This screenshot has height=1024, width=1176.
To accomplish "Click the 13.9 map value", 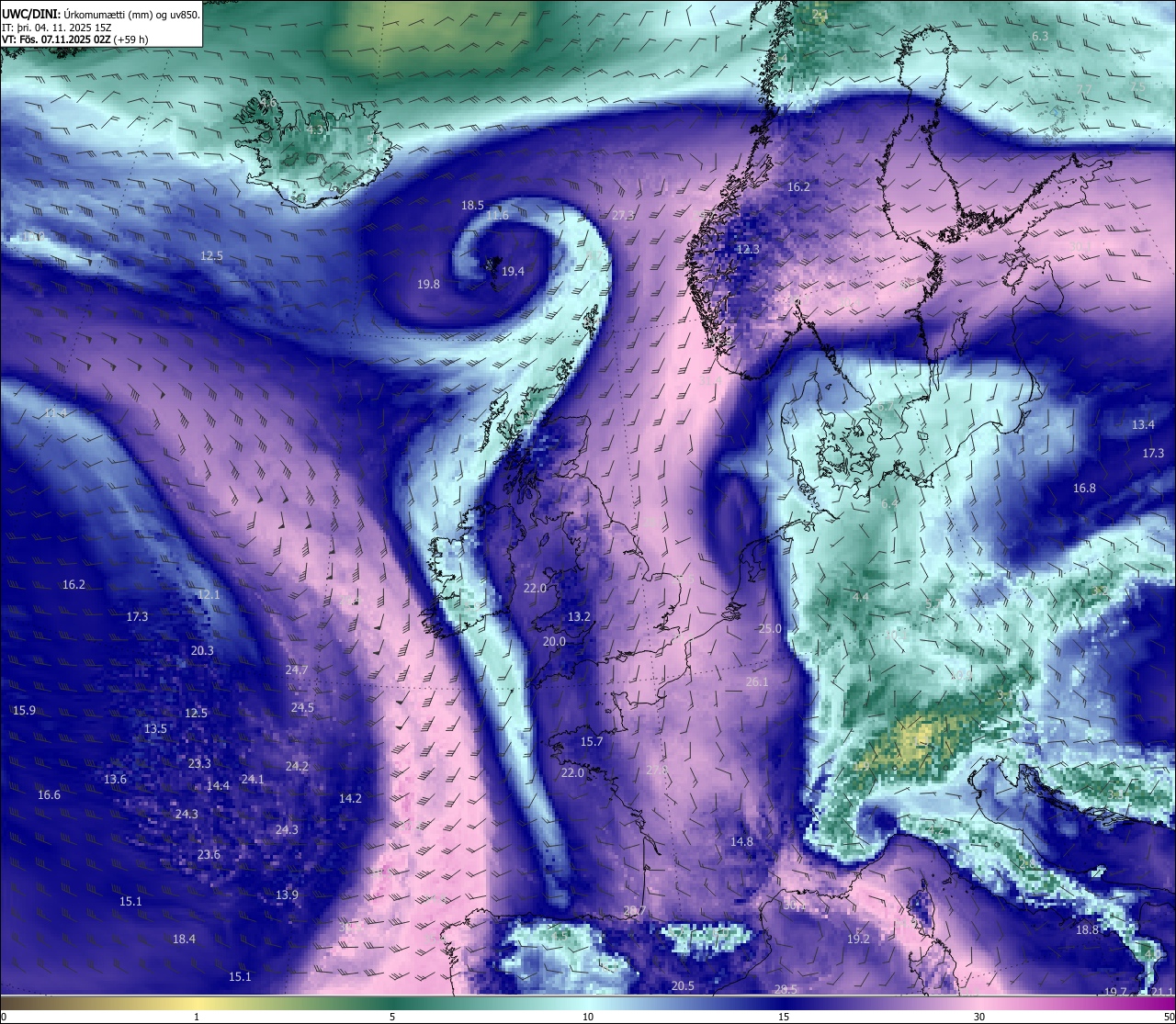I will click(x=287, y=895).
